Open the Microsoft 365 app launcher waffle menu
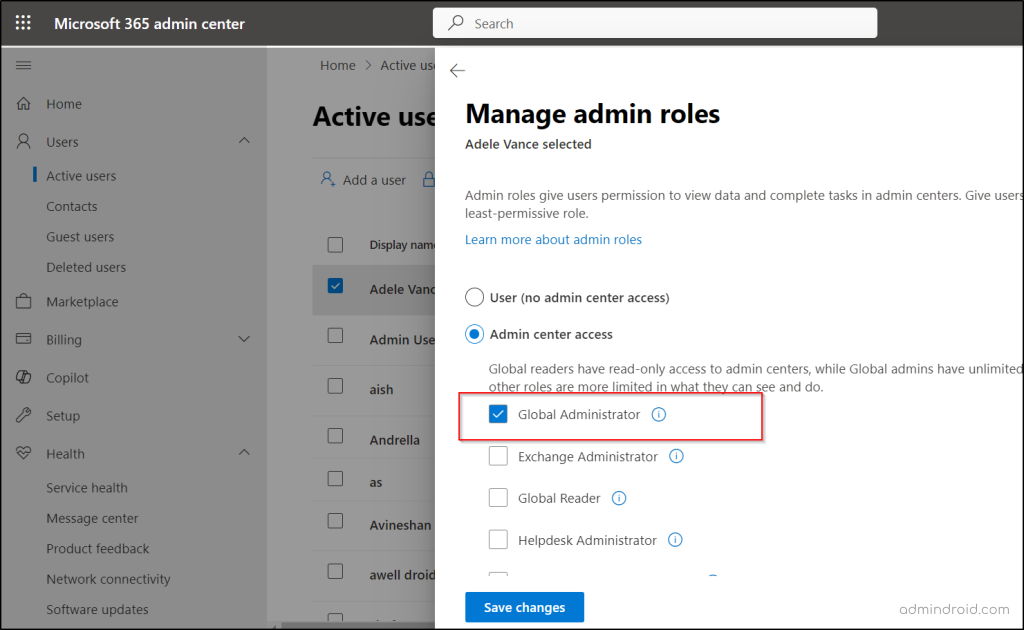 (23, 22)
